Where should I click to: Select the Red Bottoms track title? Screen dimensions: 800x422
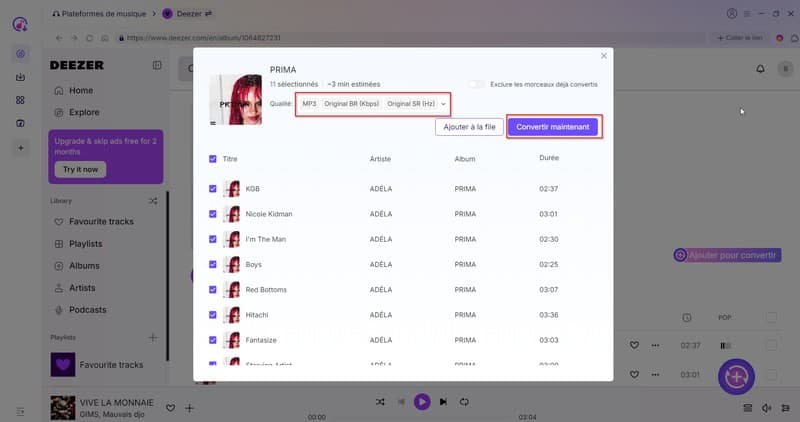pos(266,289)
